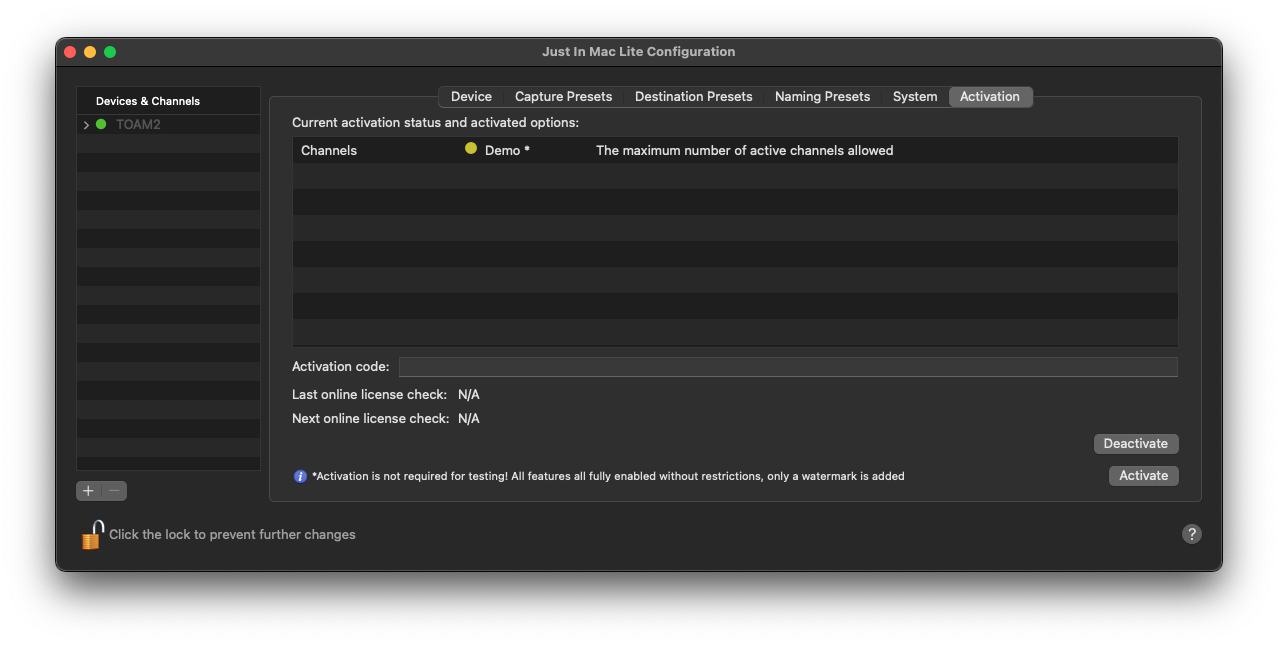Click the Deactivate button
Screen dimensions: 1278x645
pos(1136,444)
